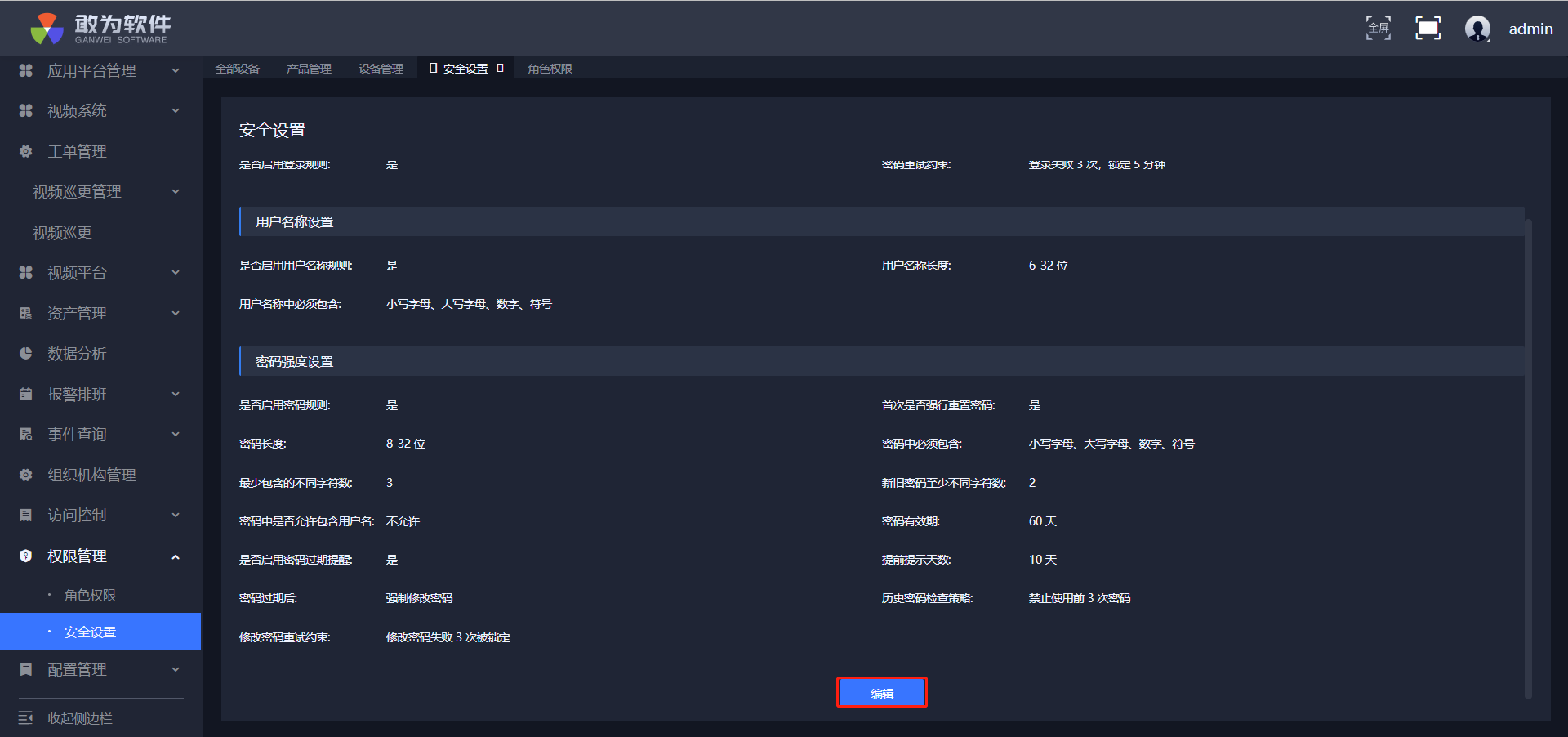1568x737 pixels.
Task: Expand the 视频系统 submenu arrow
Action: [176, 111]
